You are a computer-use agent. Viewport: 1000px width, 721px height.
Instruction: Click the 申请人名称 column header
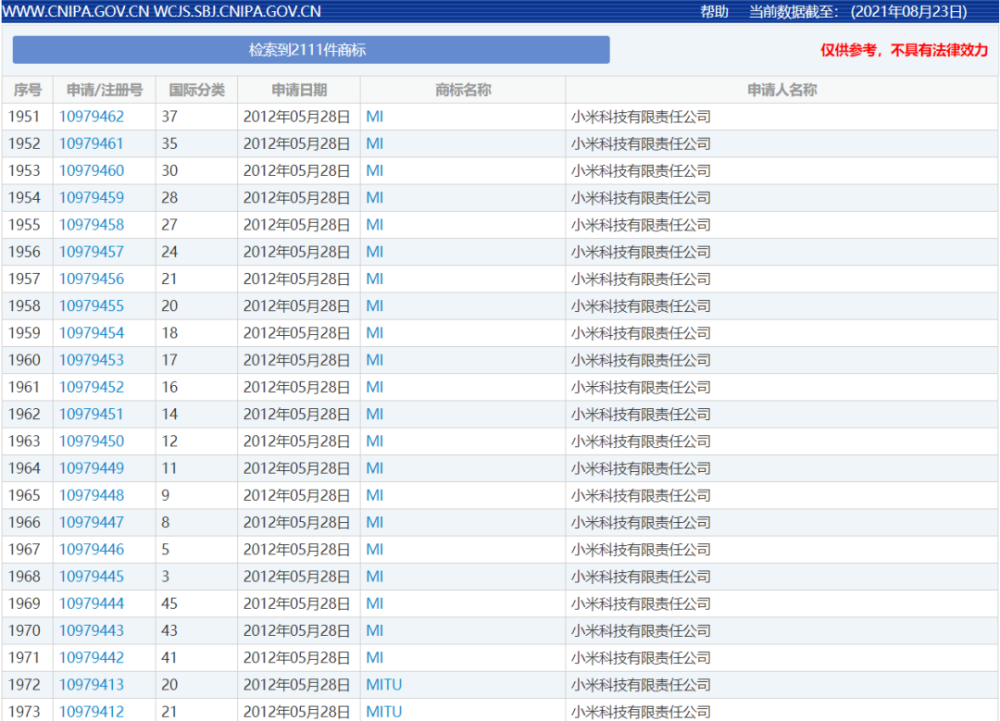[782, 90]
